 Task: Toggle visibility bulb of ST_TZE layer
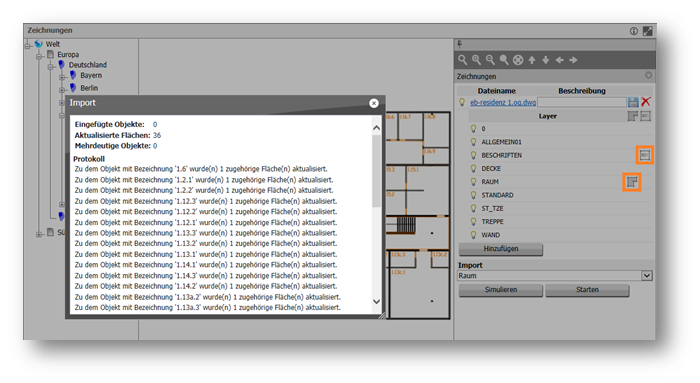click(473, 208)
